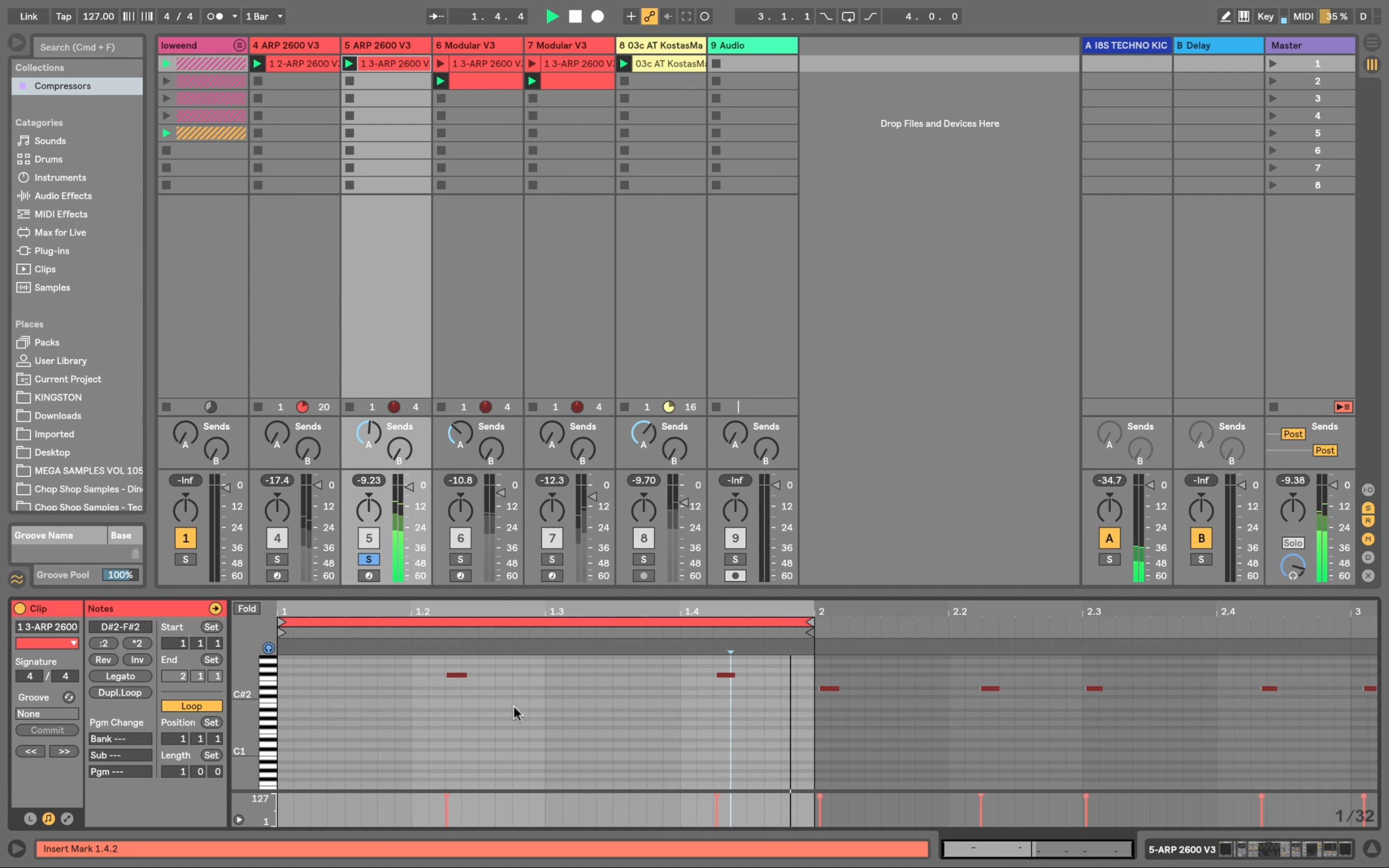Click the Rev notes button
1389x868 pixels.
coord(103,660)
